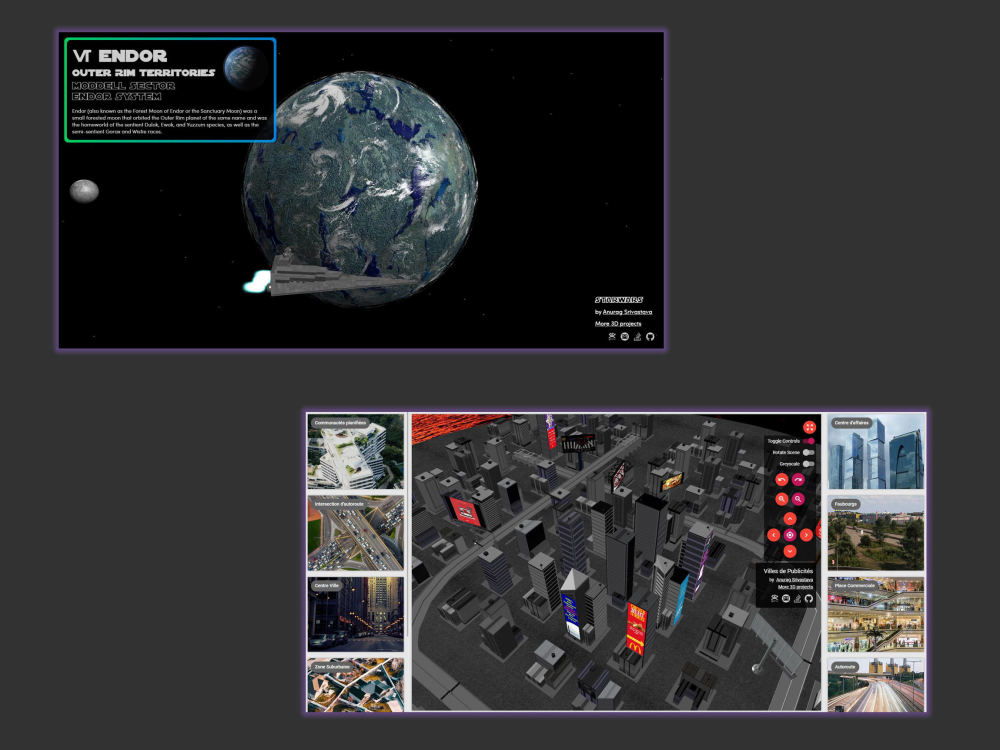Viewport: 1000px width, 750px height.
Task: Open More 3D projects link in Endor scene
Action: 618,323
